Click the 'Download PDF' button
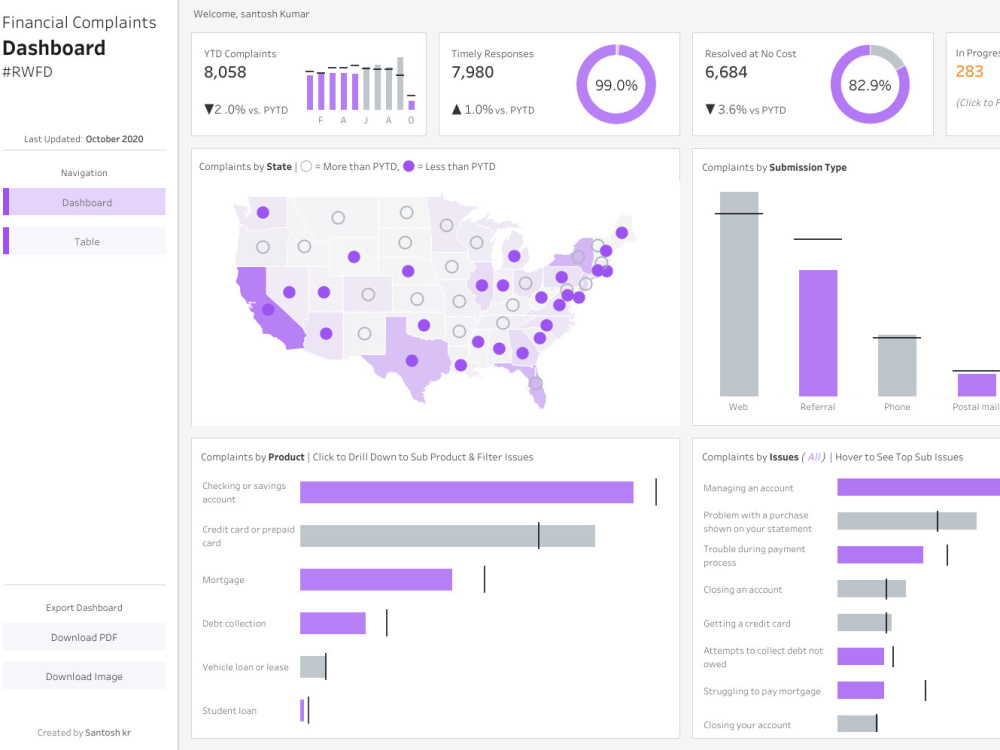Screen dimensions: 1000x750 (84, 636)
